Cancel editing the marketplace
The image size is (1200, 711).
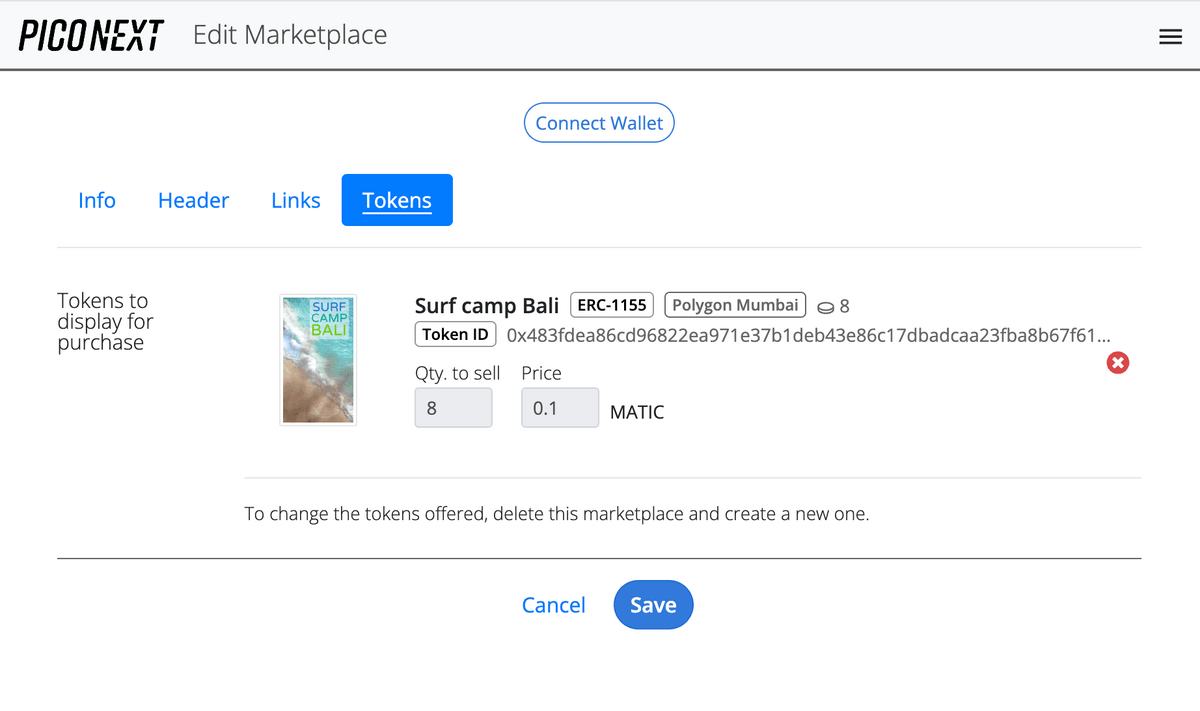coord(553,605)
